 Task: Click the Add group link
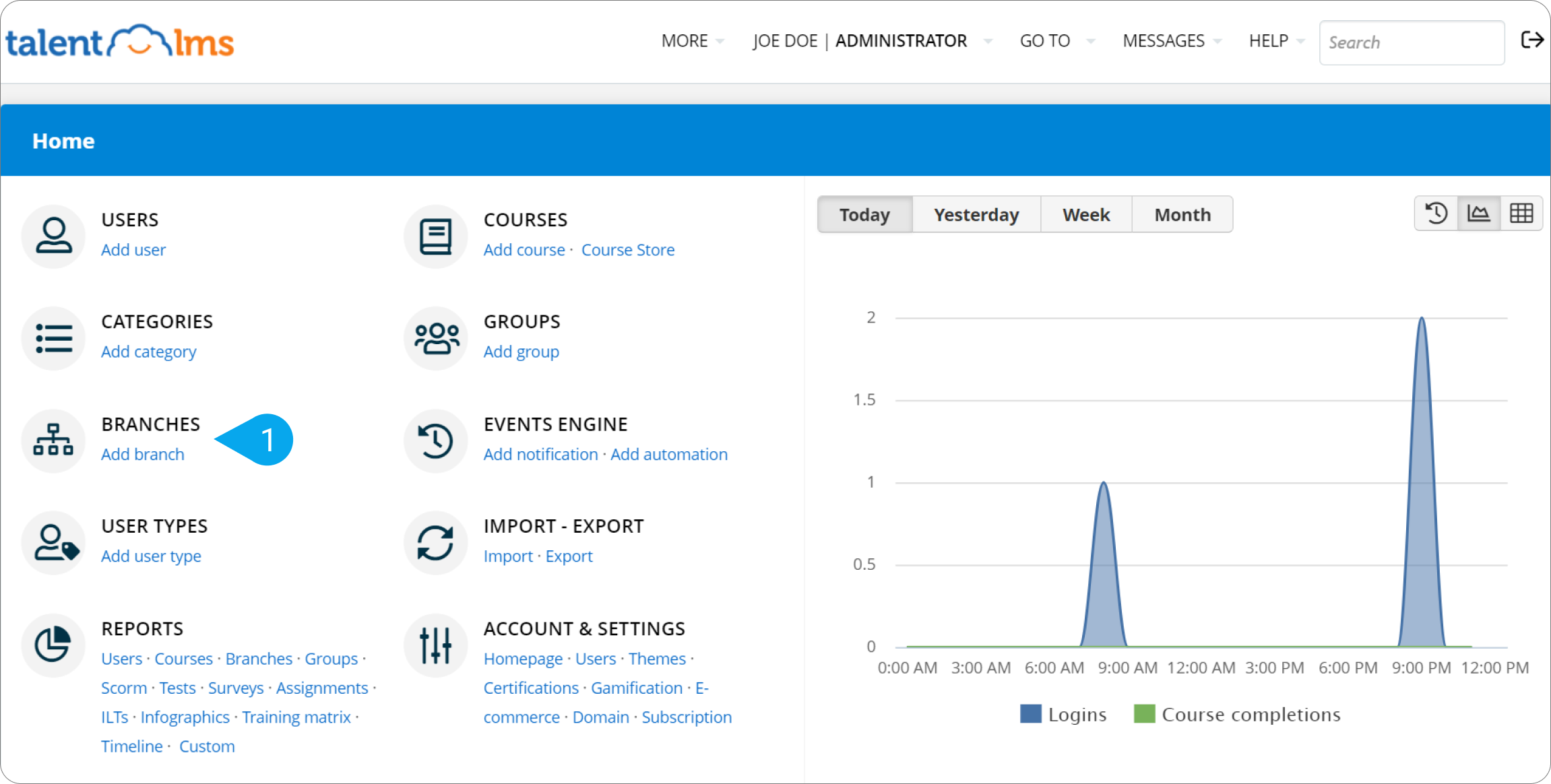click(x=521, y=352)
